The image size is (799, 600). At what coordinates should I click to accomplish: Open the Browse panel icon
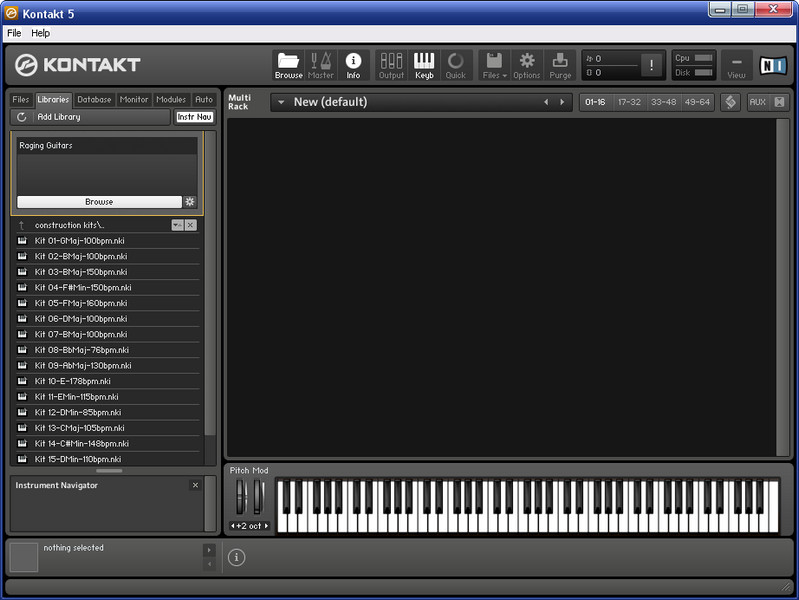288,66
